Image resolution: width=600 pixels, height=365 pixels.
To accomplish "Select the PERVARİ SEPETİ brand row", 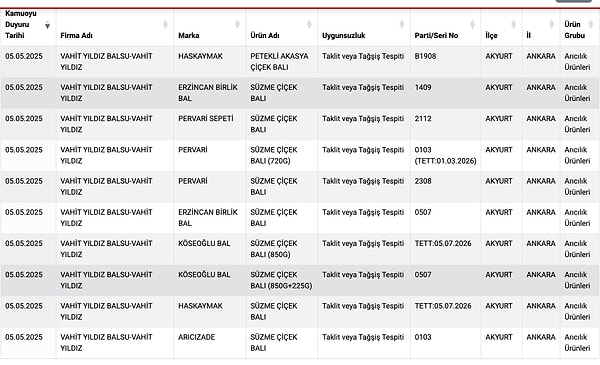I will click(x=300, y=124).
